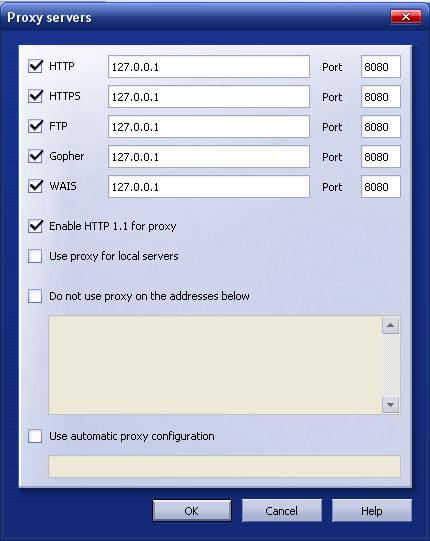The image size is (430, 541).
Task: Toggle the FTP proxy checkbox
Action: pyautogui.click(x=35, y=126)
